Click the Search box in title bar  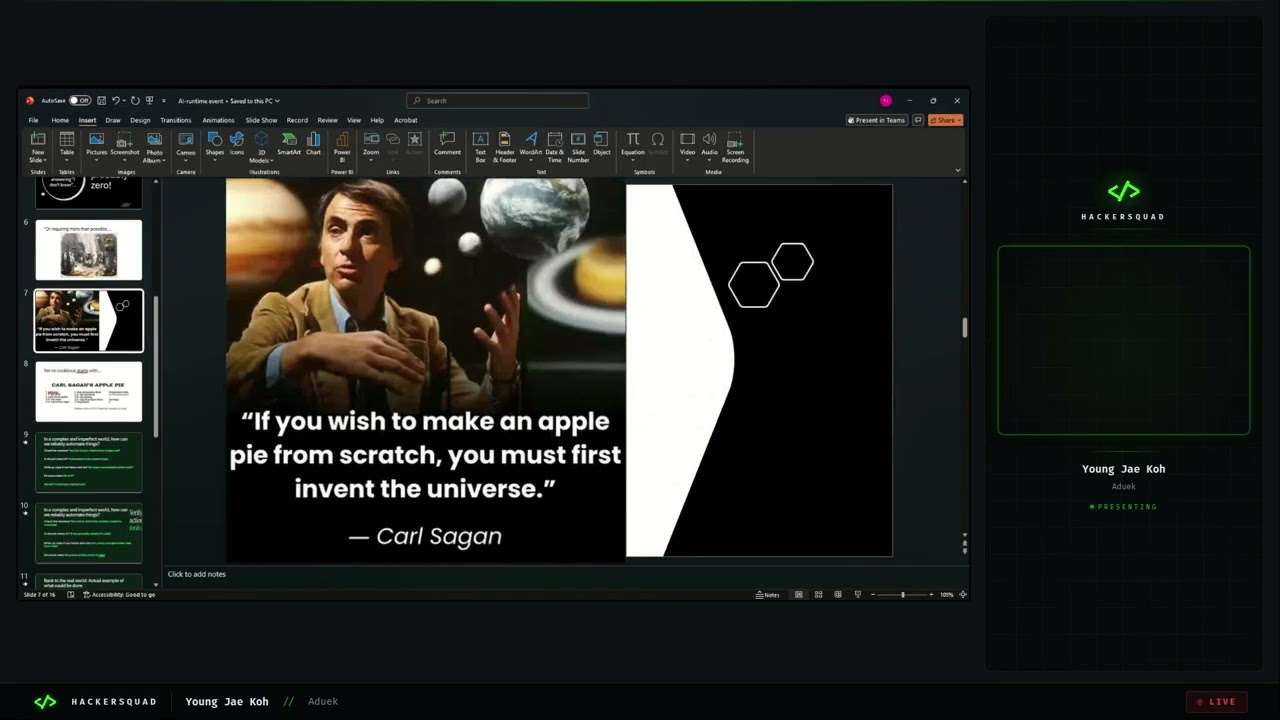[498, 101]
